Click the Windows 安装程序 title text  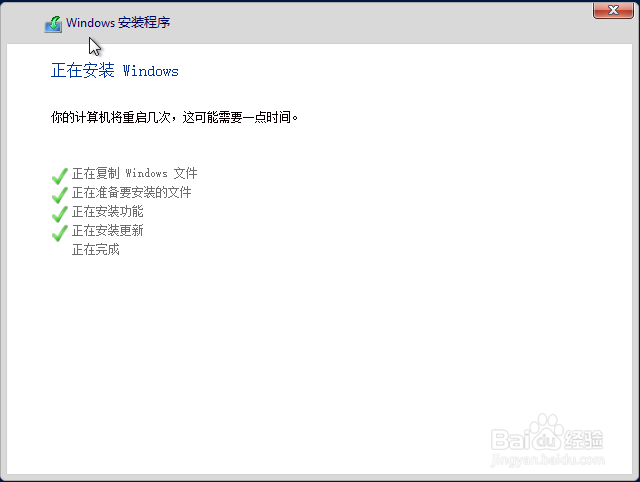click(118, 22)
